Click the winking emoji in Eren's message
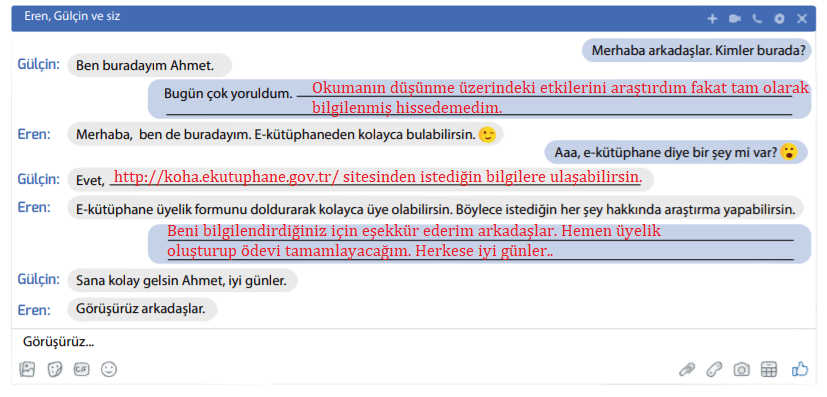The height and width of the screenshot is (397, 827). tap(487, 135)
